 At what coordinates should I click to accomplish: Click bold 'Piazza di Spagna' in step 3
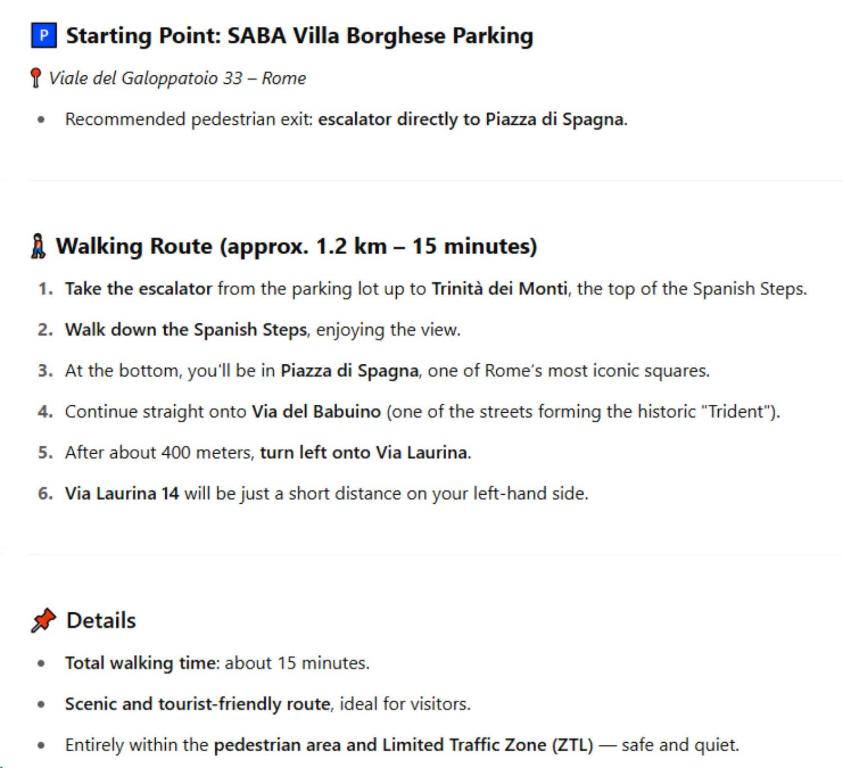[x=342, y=371]
